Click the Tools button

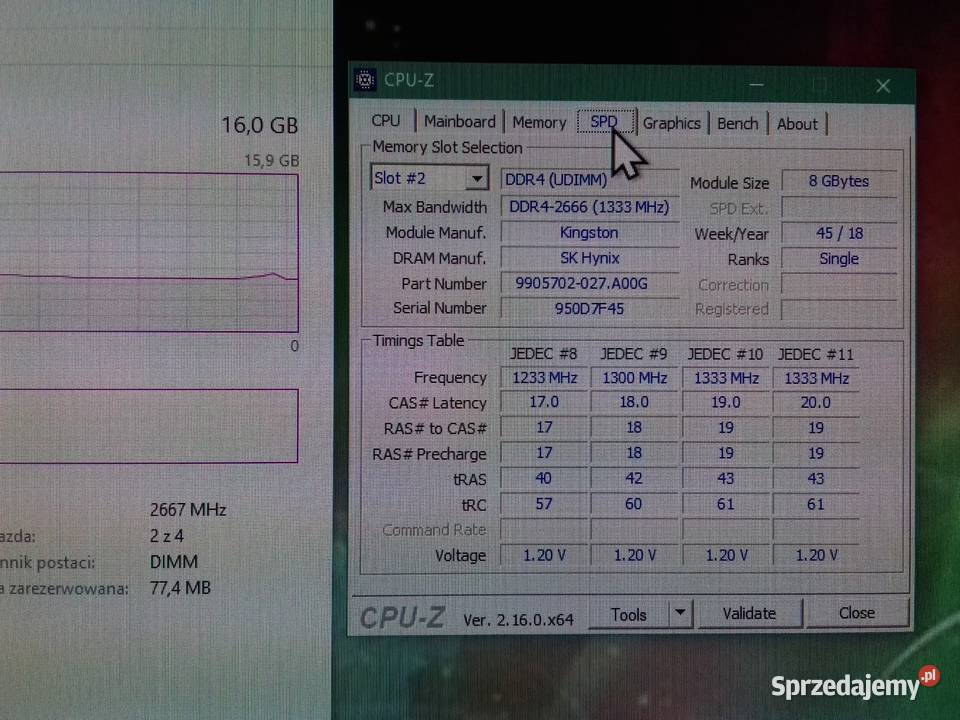pos(628,615)
